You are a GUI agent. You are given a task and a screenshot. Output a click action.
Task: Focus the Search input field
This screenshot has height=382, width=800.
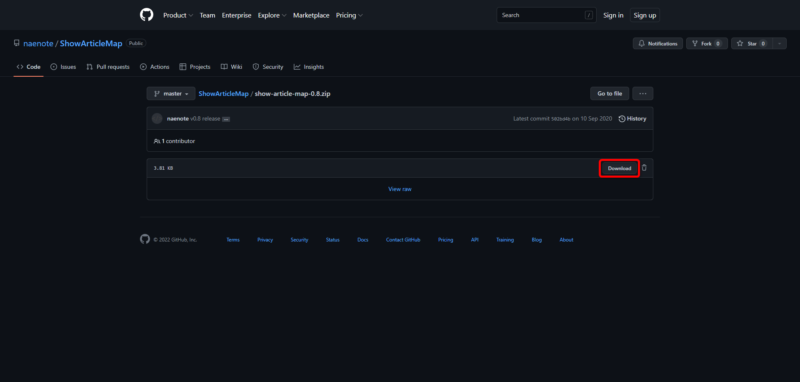(x=546, y=15)
